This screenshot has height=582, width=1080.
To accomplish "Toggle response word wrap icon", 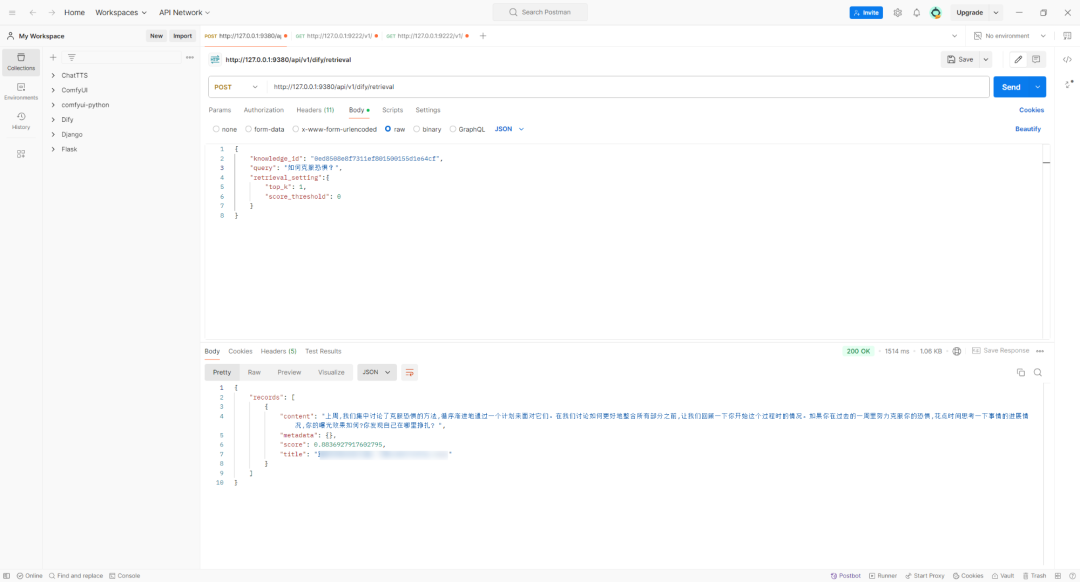I will pos(409,373).
